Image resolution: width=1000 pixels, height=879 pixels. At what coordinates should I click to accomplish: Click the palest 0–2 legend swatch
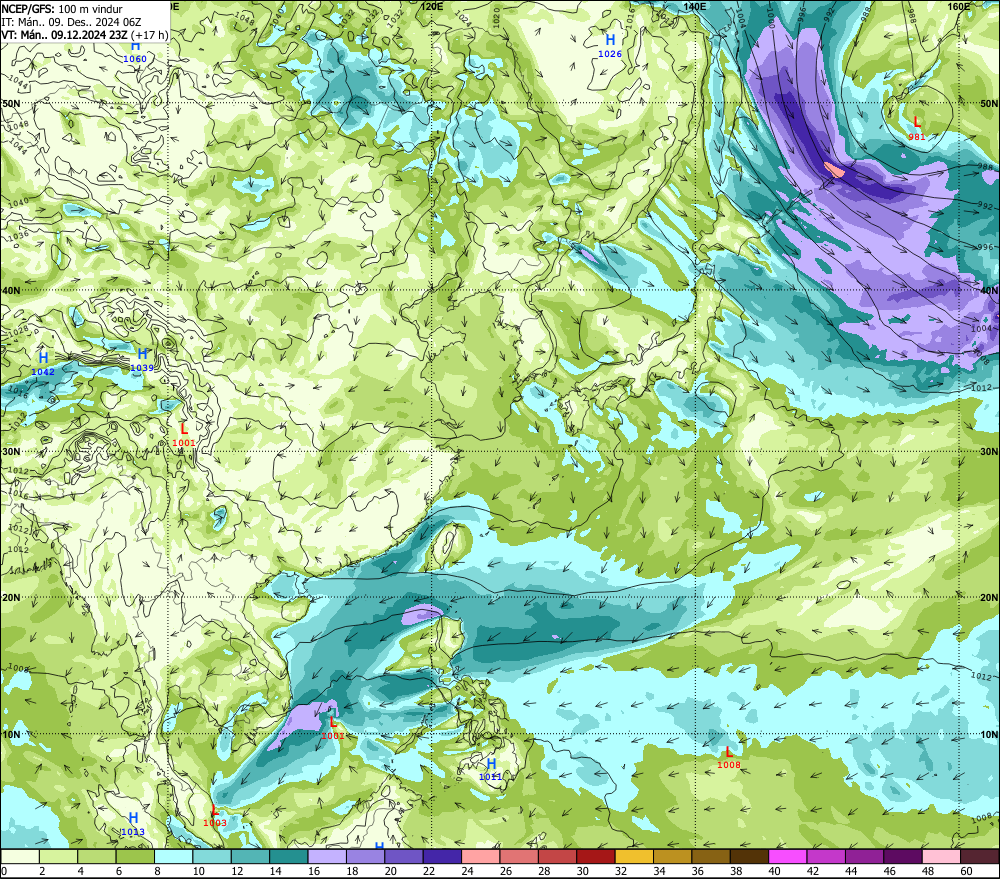[20, 857]
